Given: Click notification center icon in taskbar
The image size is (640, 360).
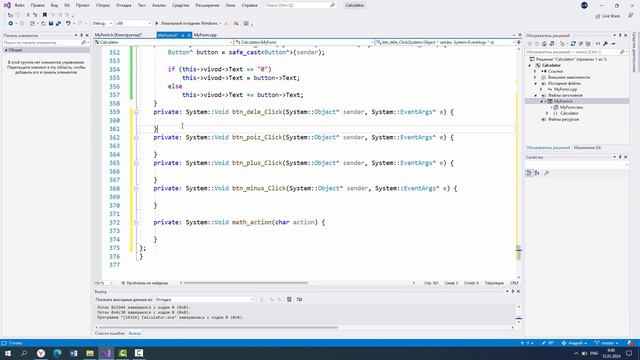Looking at the screenshot, I should point(629,353).
